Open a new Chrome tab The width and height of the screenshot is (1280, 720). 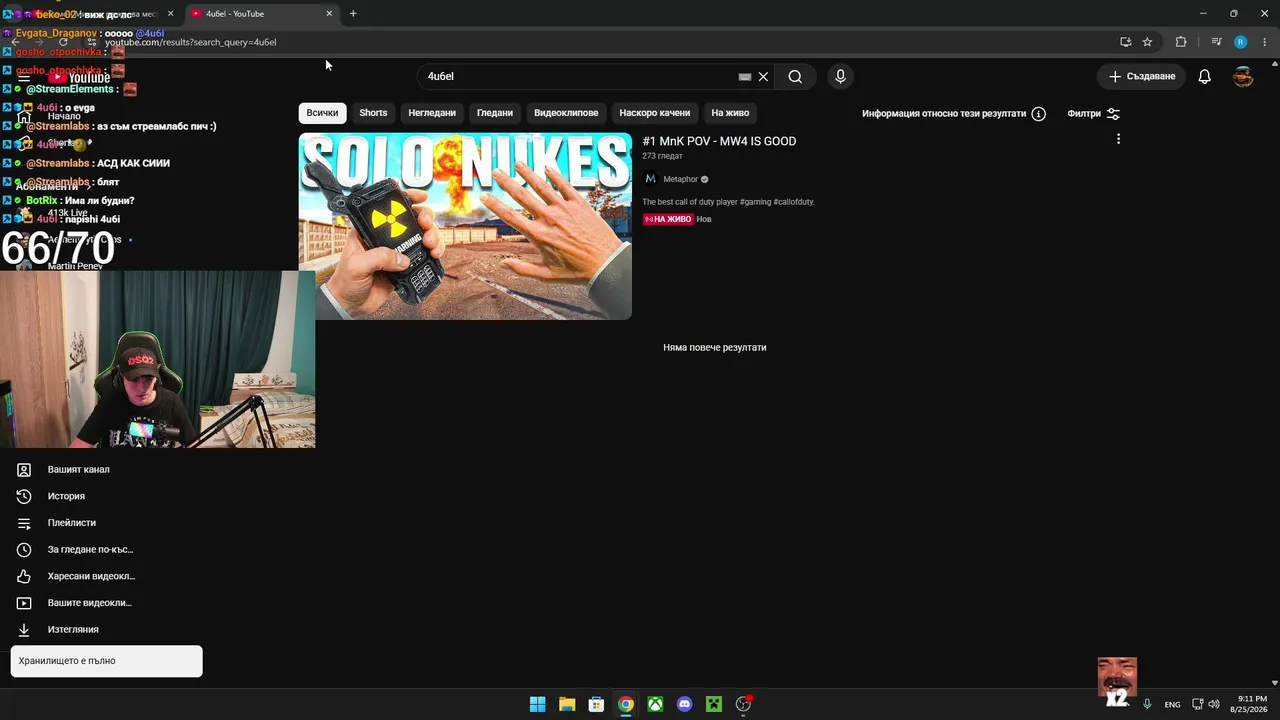click(353, 14)
